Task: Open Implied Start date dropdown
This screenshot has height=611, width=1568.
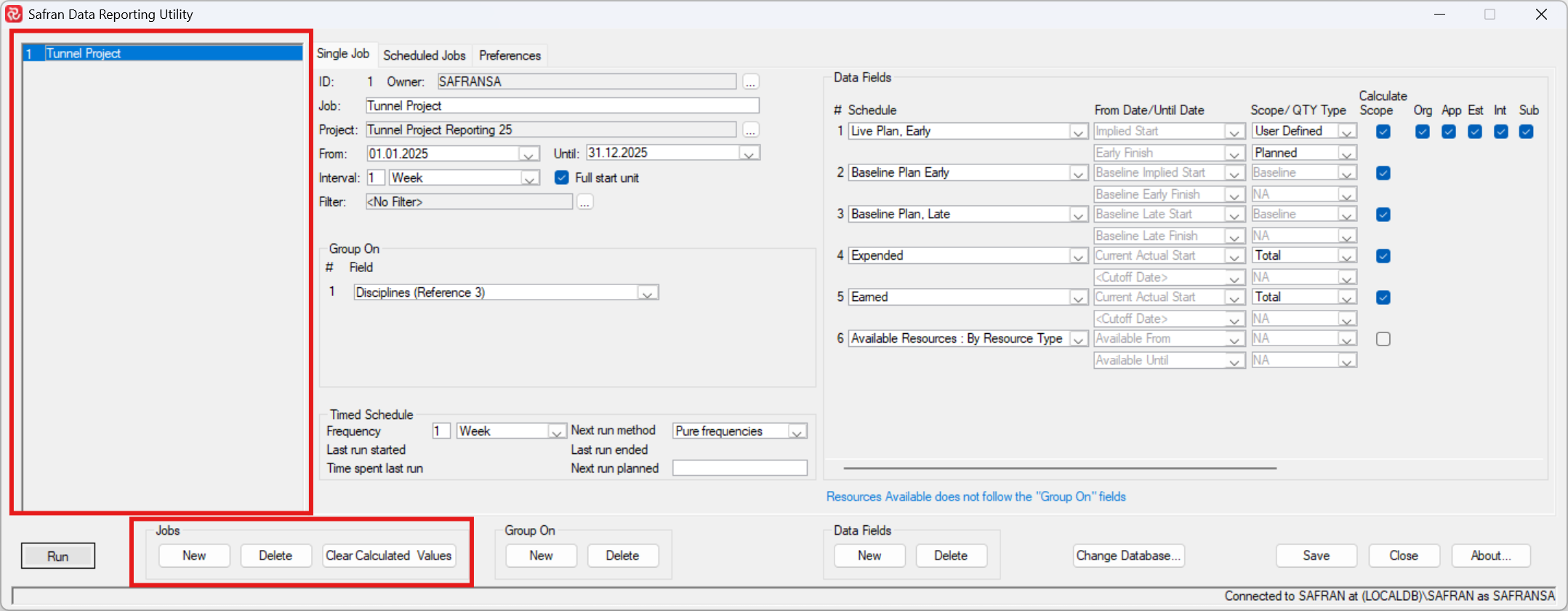Action: [x=1234, y=132]
